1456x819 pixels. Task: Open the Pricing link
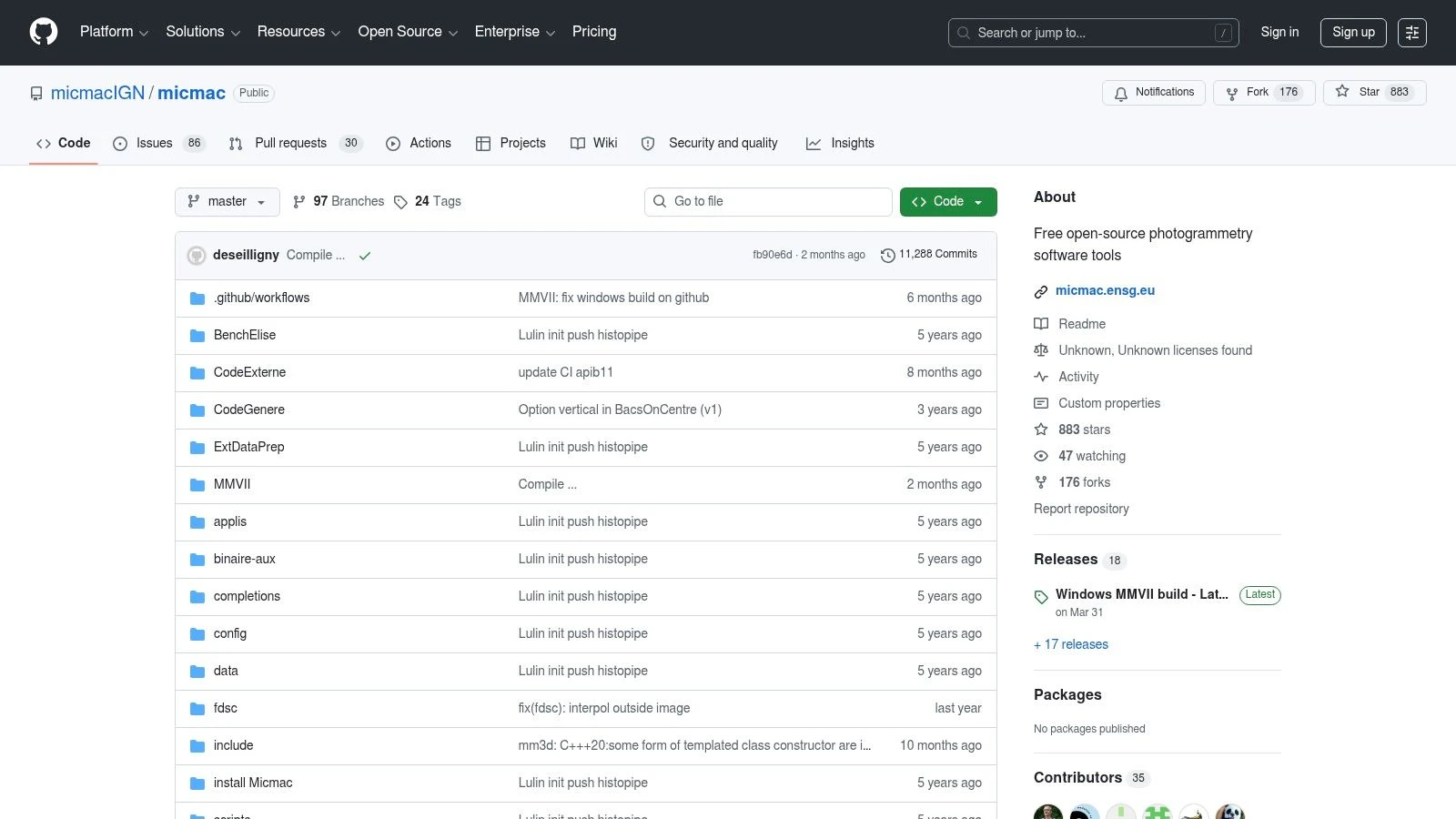594,32
